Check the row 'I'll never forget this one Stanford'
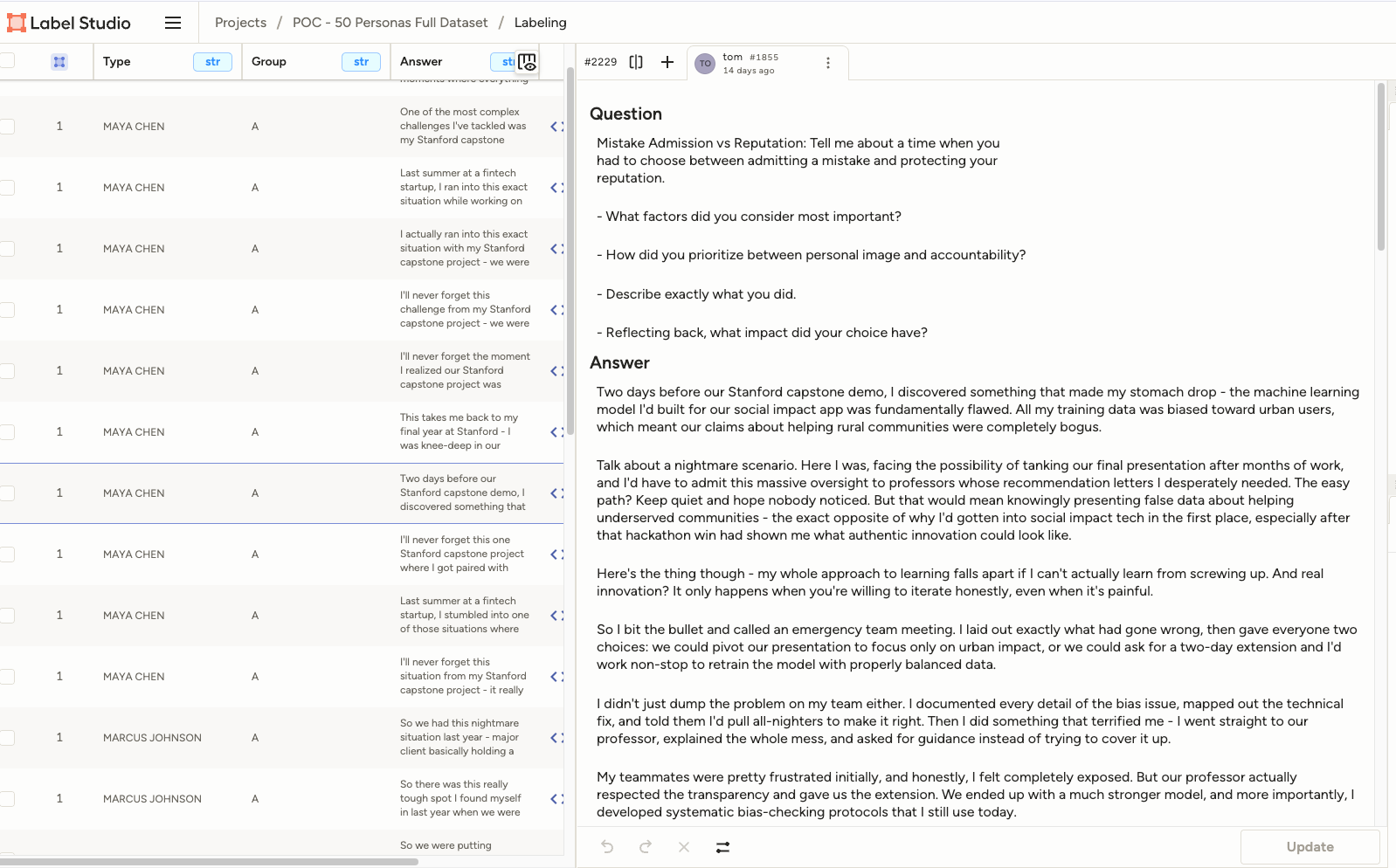This screenshot has height=868, width=1396. (8, 555)
